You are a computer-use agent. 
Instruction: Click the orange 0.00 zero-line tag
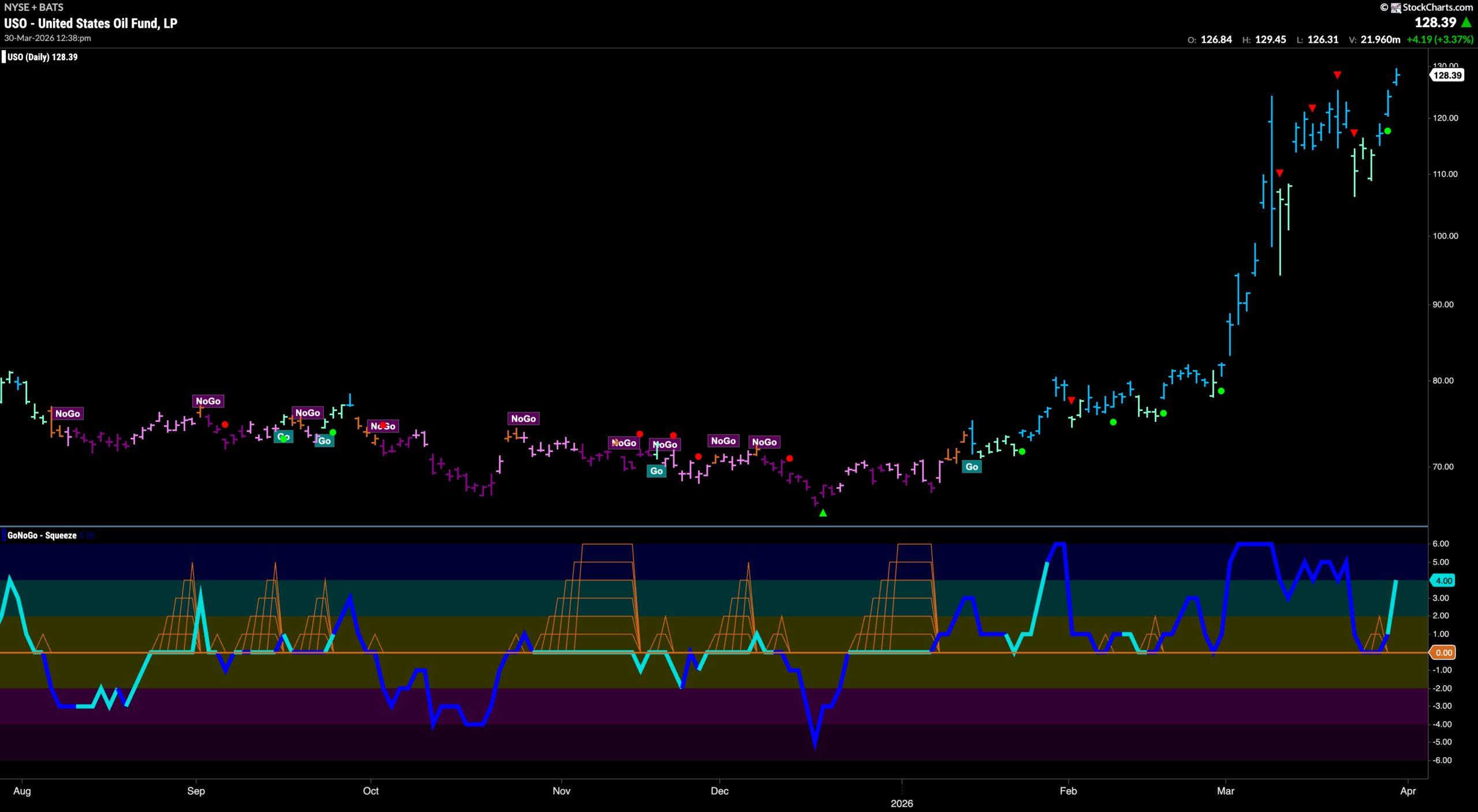1443,653
